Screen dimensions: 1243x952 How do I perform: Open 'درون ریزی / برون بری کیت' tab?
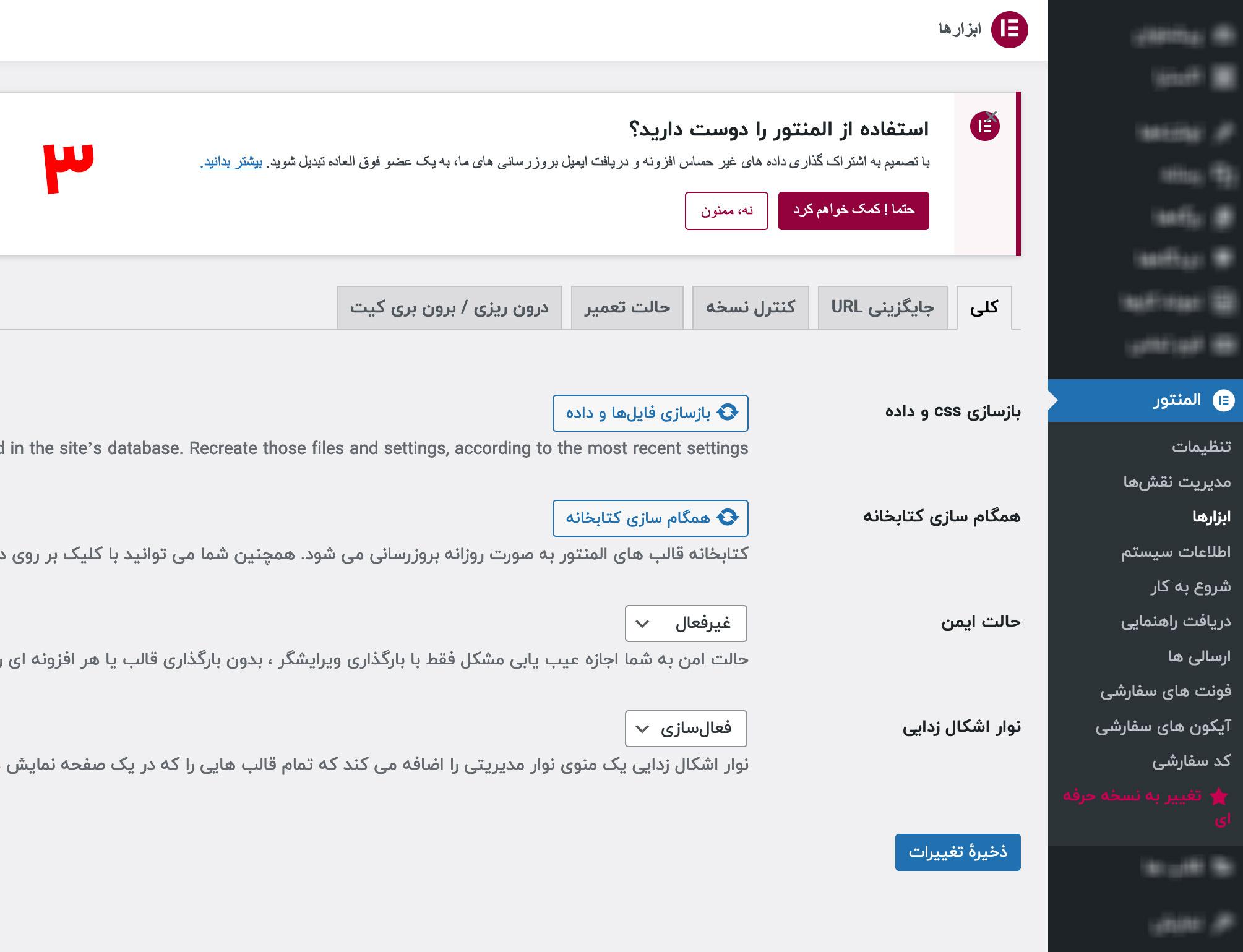point(450,307)
